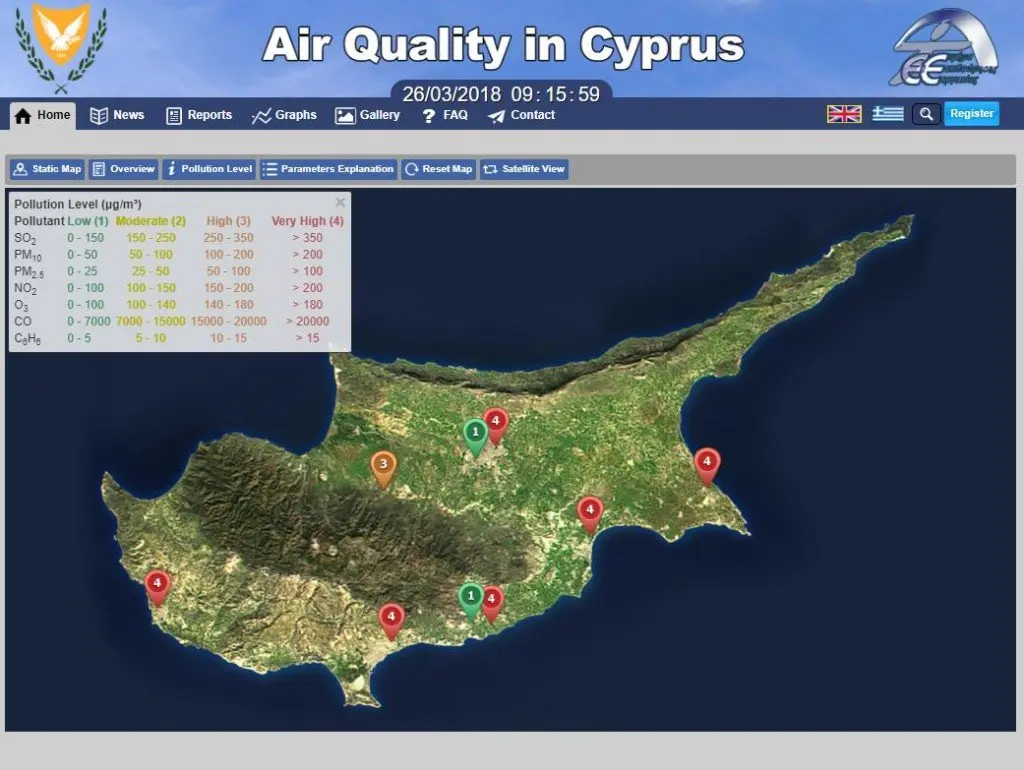Open the search tool
The height and width of the screenshot is (770, 1024).
tap(925, 114)
